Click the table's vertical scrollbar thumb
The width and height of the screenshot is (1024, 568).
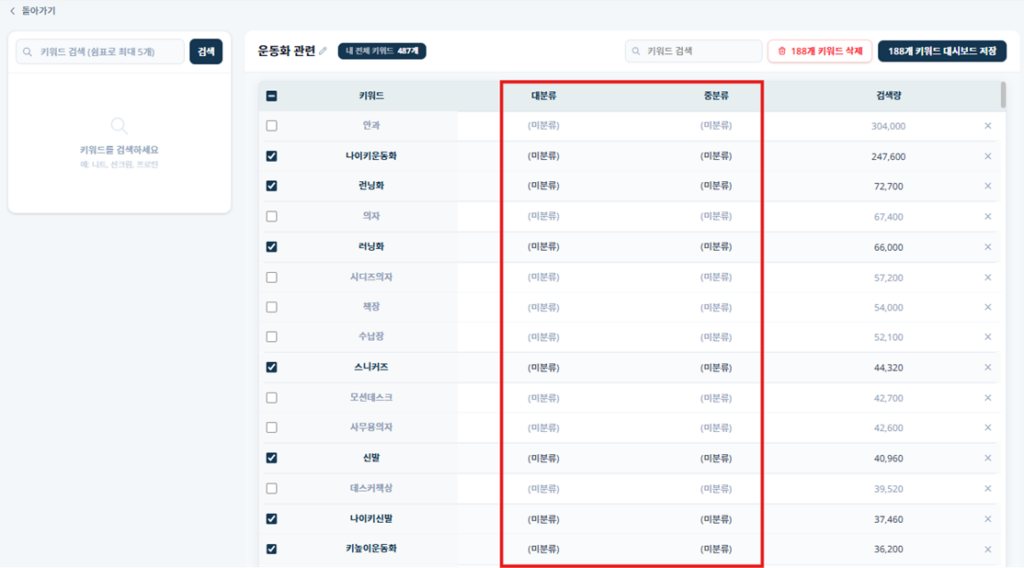[1003, 95]
